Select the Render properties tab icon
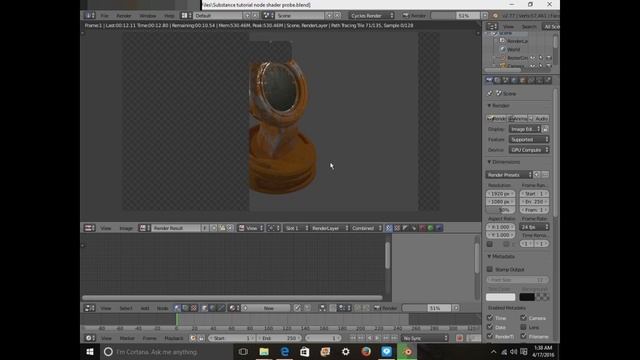640x360 pixels. tap(489, 80)
